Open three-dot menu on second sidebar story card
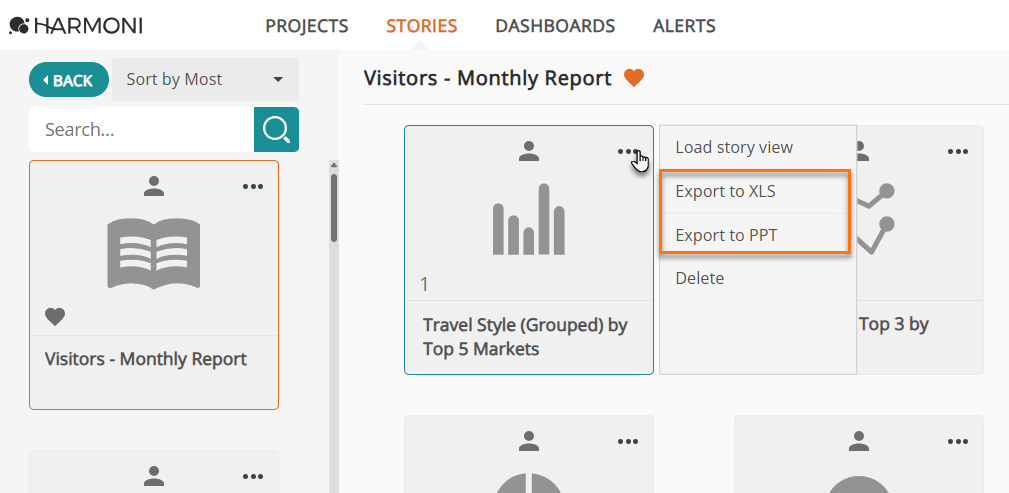1009x493 pixels. pos(253,476)
